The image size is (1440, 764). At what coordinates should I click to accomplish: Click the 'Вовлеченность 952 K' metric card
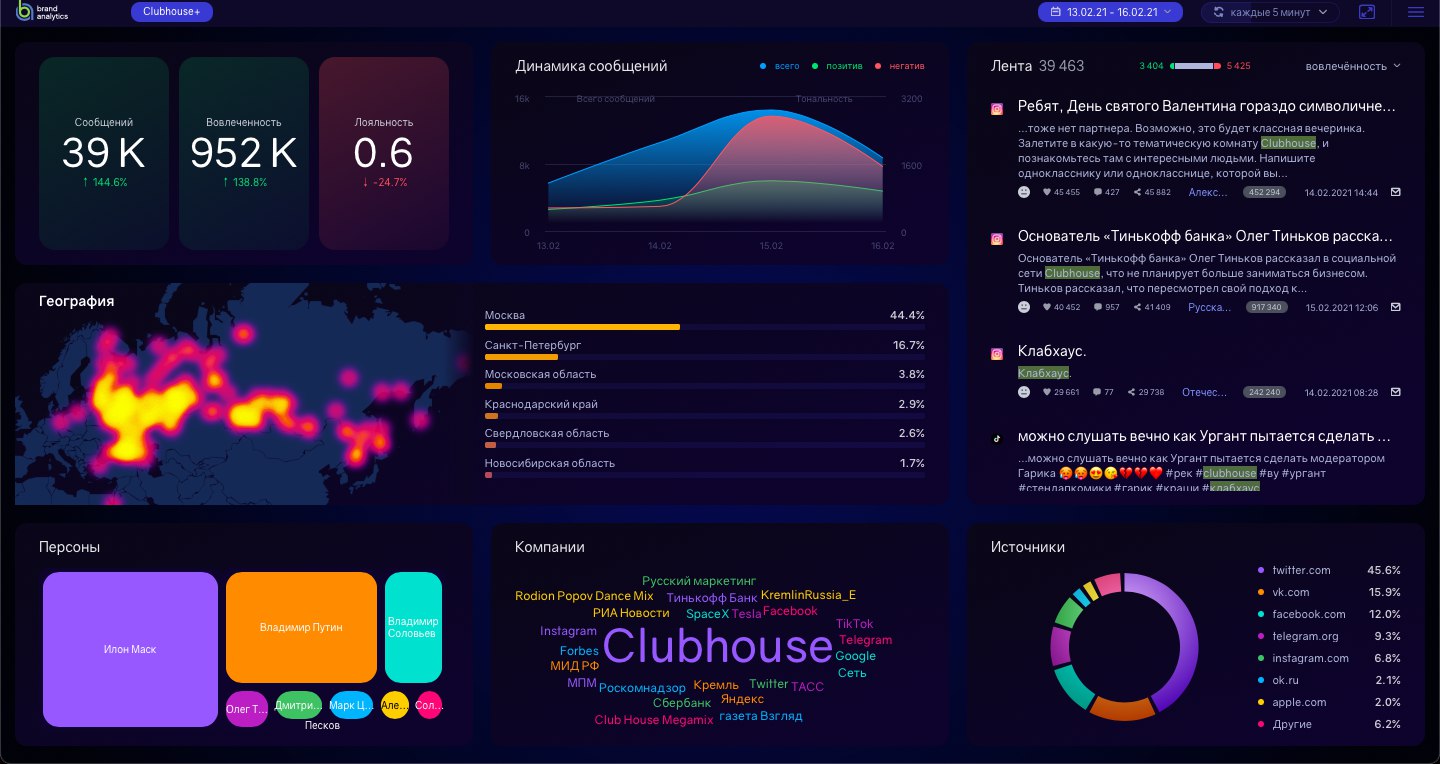(x=244, y=153)
